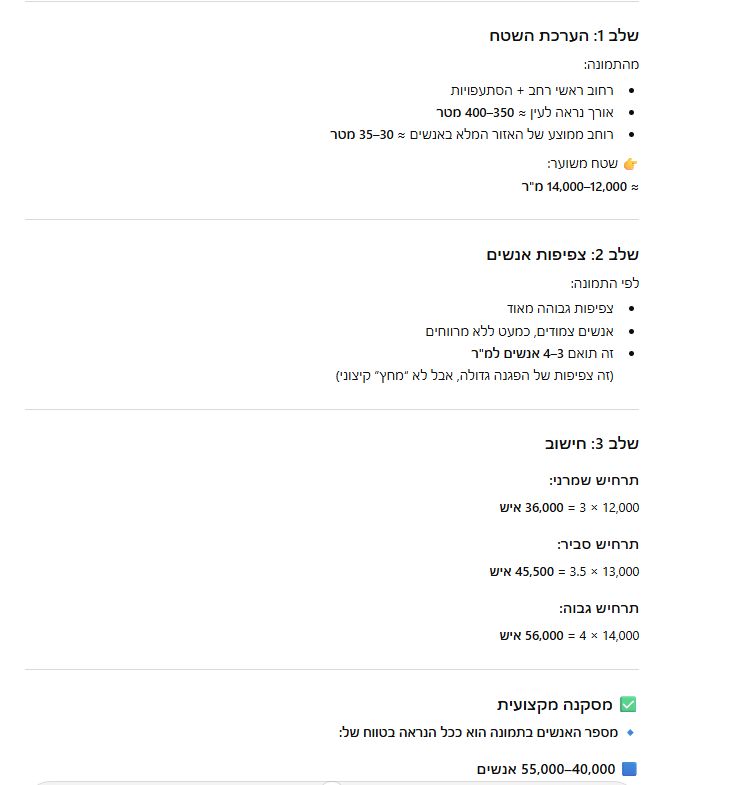Click the bullet line רחוב ראשי רחב + הסתעפויות
Viewport: 747px width, 785px height.
(x=529, y=90)
